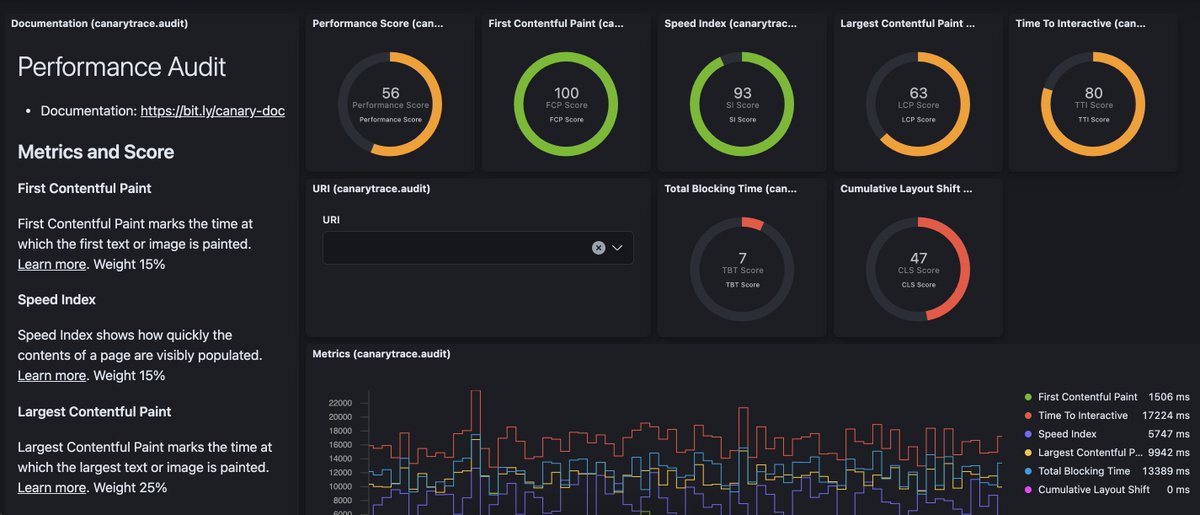Click the 16000 y-axis label
1200x515 pixels.
pos(340,445)
